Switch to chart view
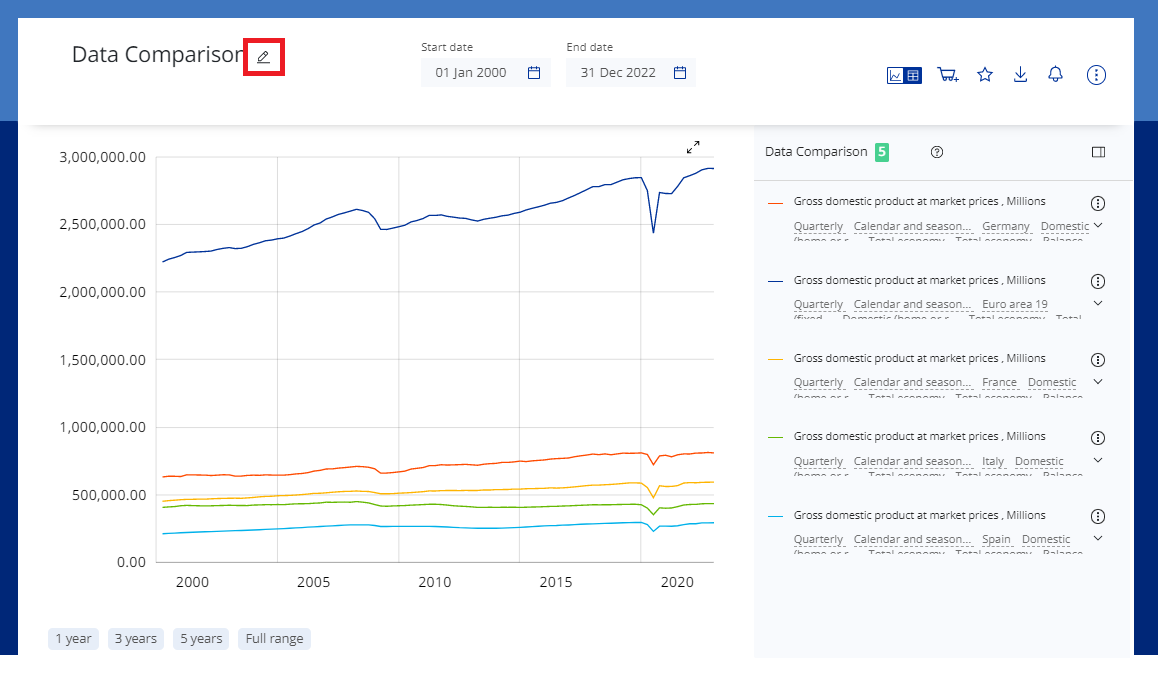 point(896,75)
